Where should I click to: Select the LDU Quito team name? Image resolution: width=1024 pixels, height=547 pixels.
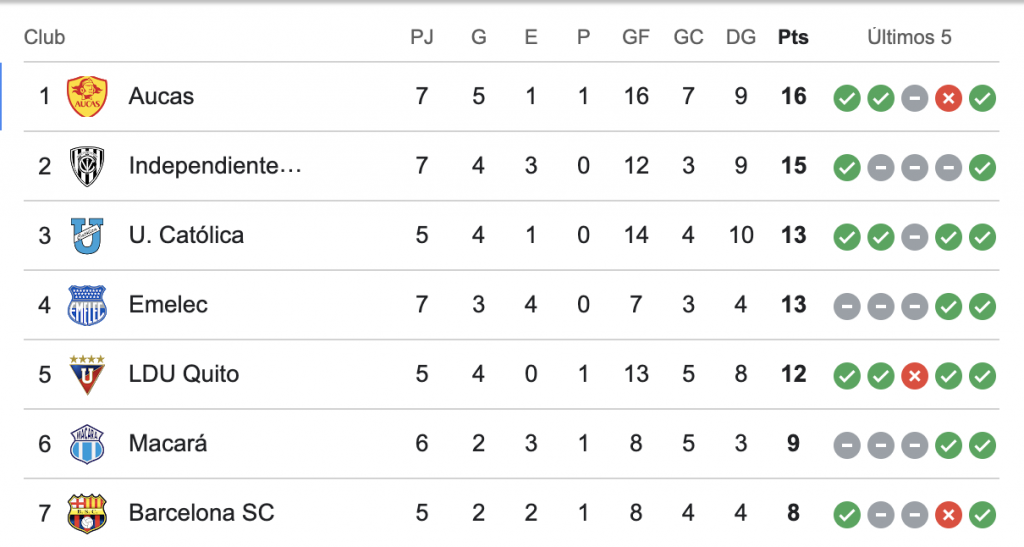(184, 374)
